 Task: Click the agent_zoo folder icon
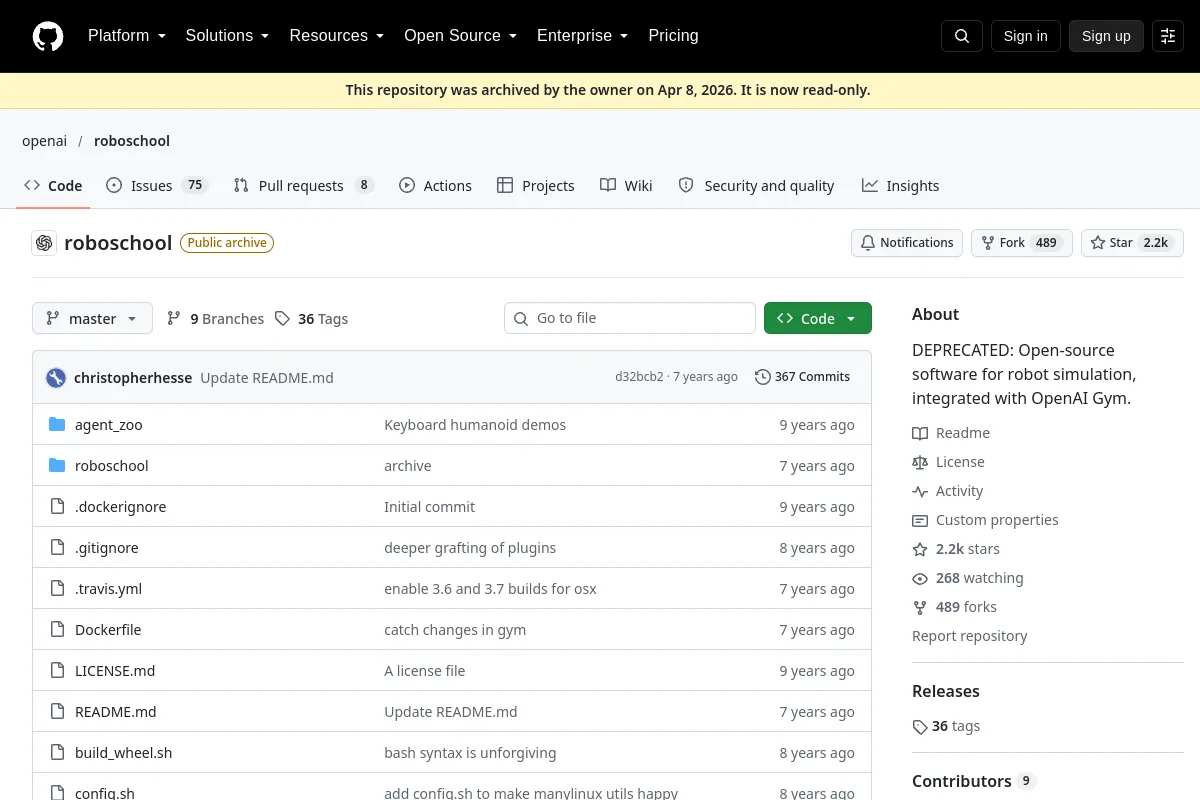pos(57,425)
